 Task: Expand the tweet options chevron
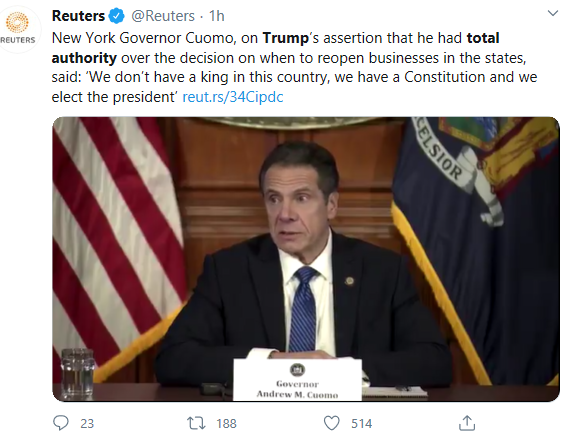(552, 14)
